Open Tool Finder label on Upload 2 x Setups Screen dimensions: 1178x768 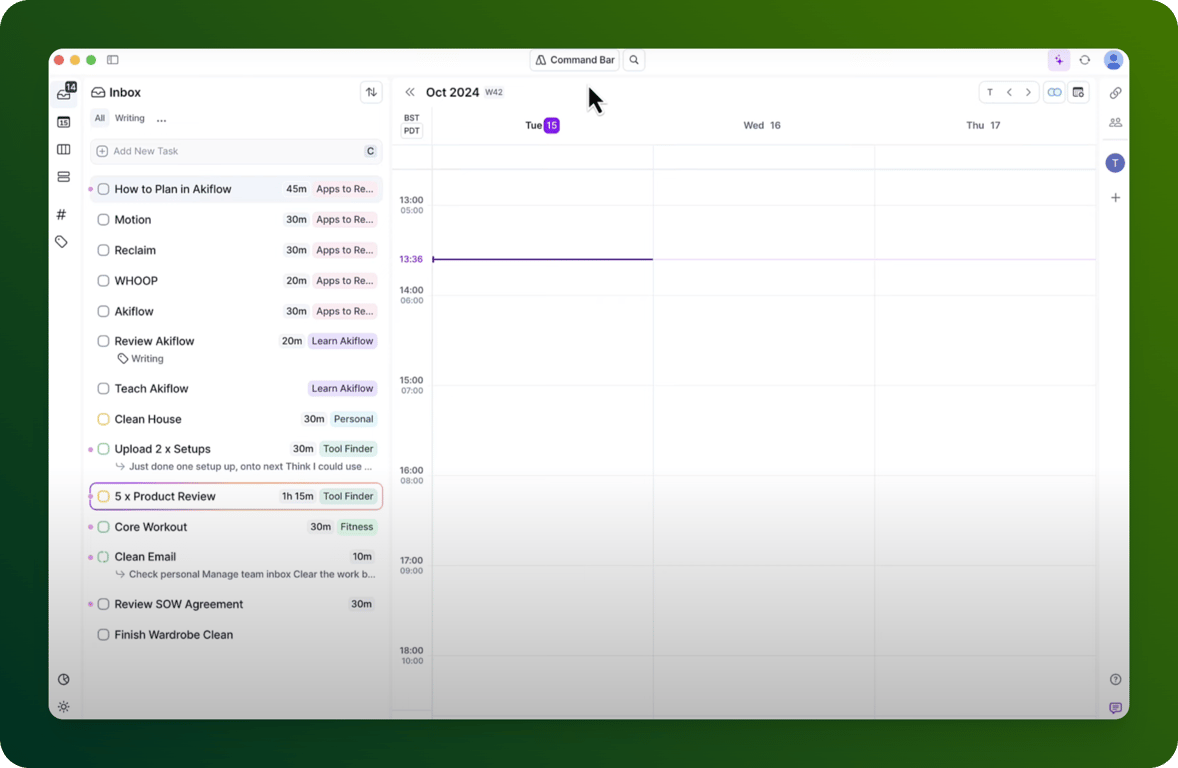pos(348,449)
